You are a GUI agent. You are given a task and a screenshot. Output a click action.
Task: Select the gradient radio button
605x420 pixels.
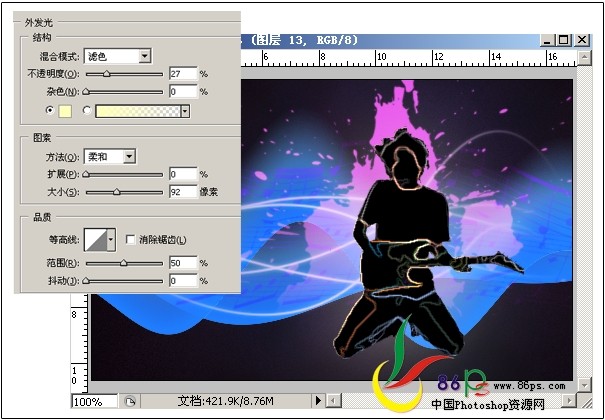[x=87, y=110]
